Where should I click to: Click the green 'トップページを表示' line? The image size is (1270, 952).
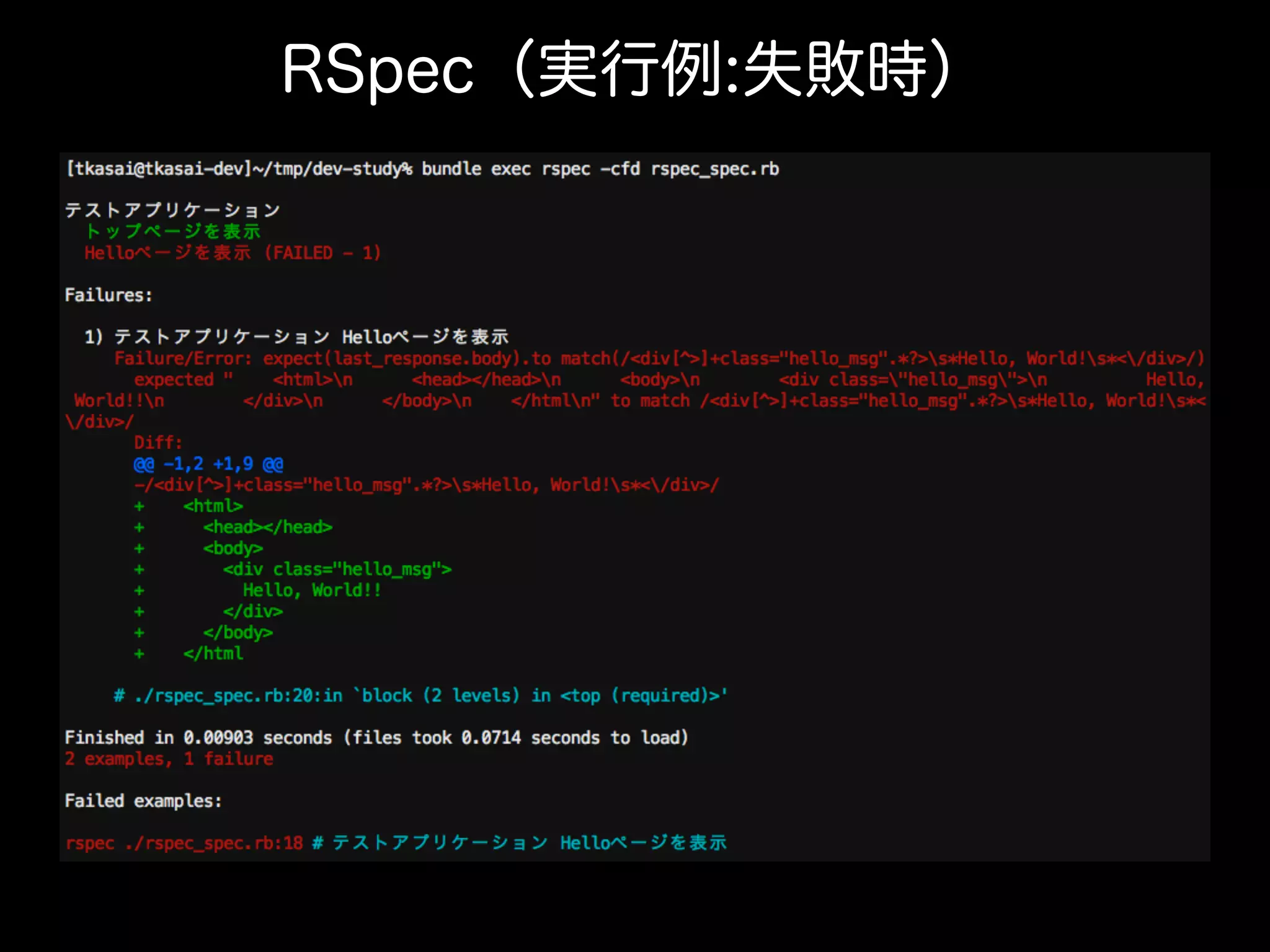click(x=172, y=231)
